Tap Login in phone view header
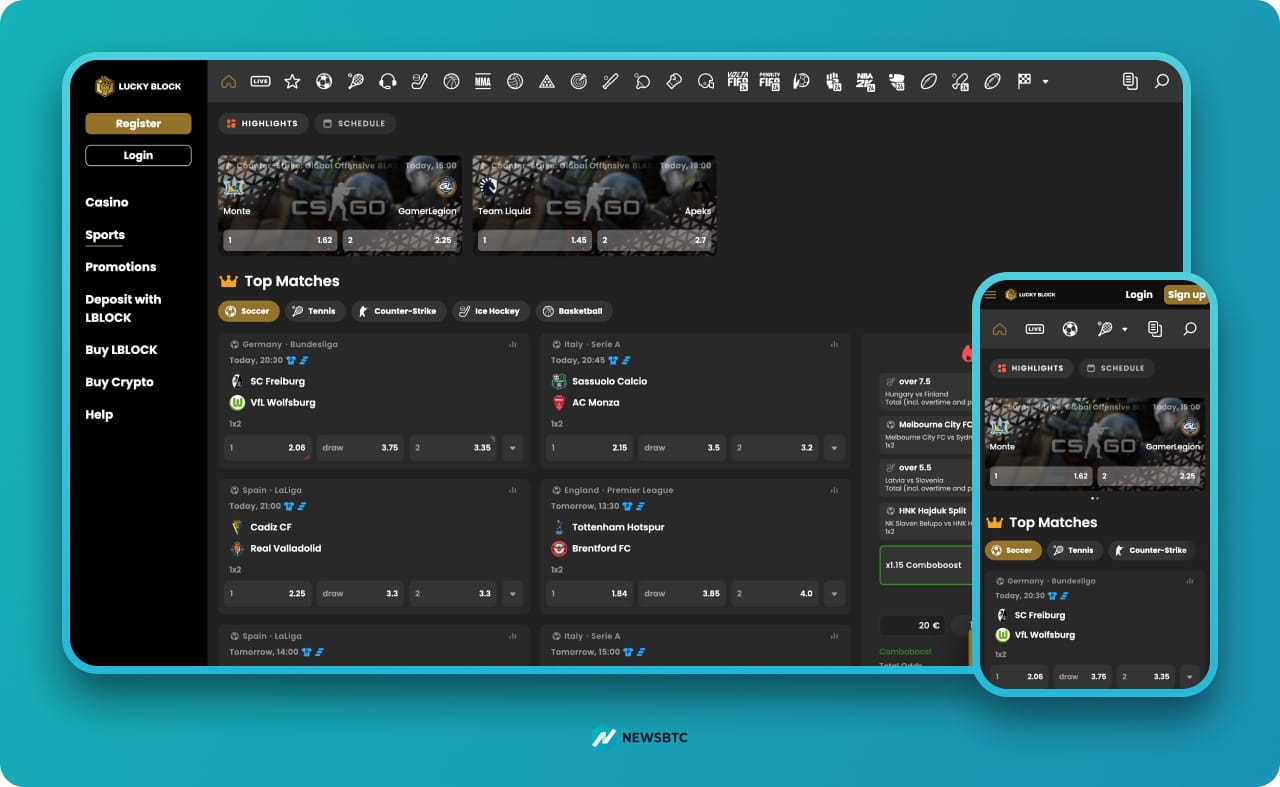 [x=1139, y=295]
